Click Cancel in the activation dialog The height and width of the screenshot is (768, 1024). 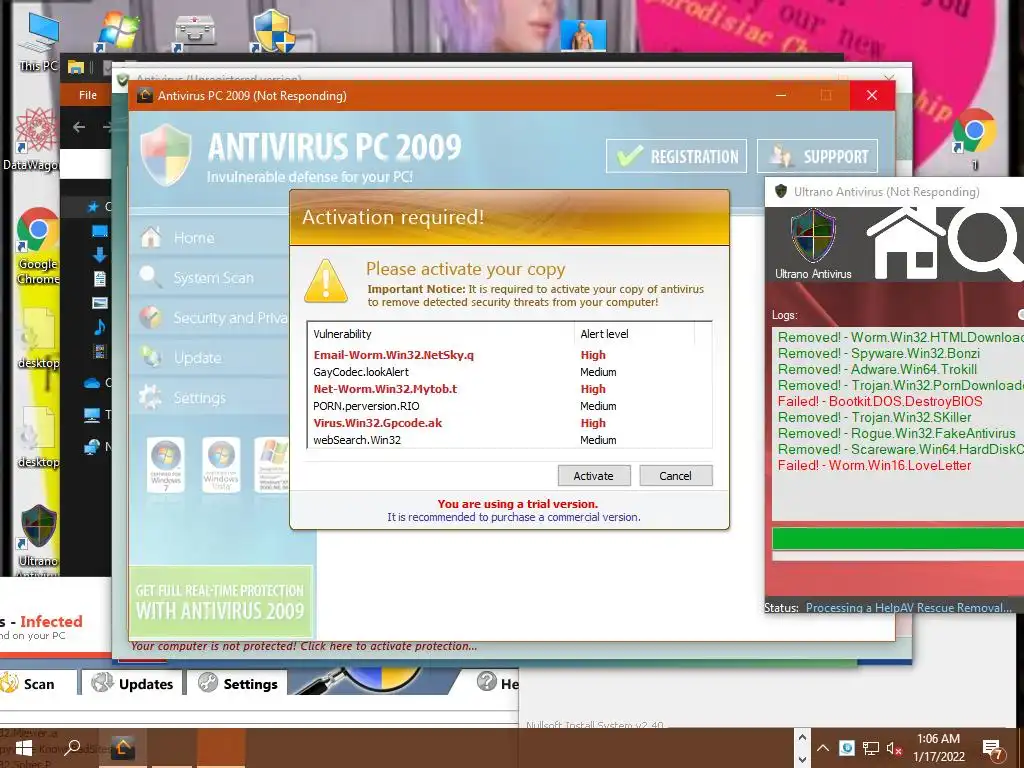675,475
